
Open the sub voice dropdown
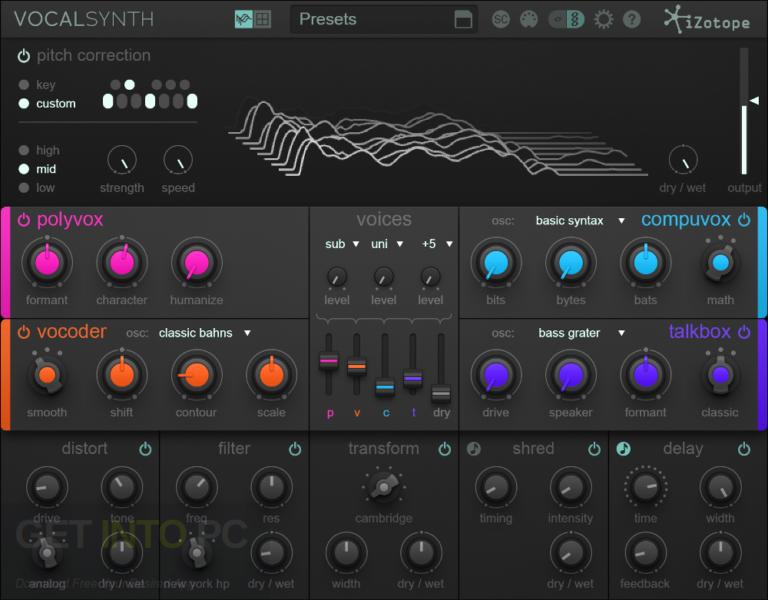(x=342, y=244)
